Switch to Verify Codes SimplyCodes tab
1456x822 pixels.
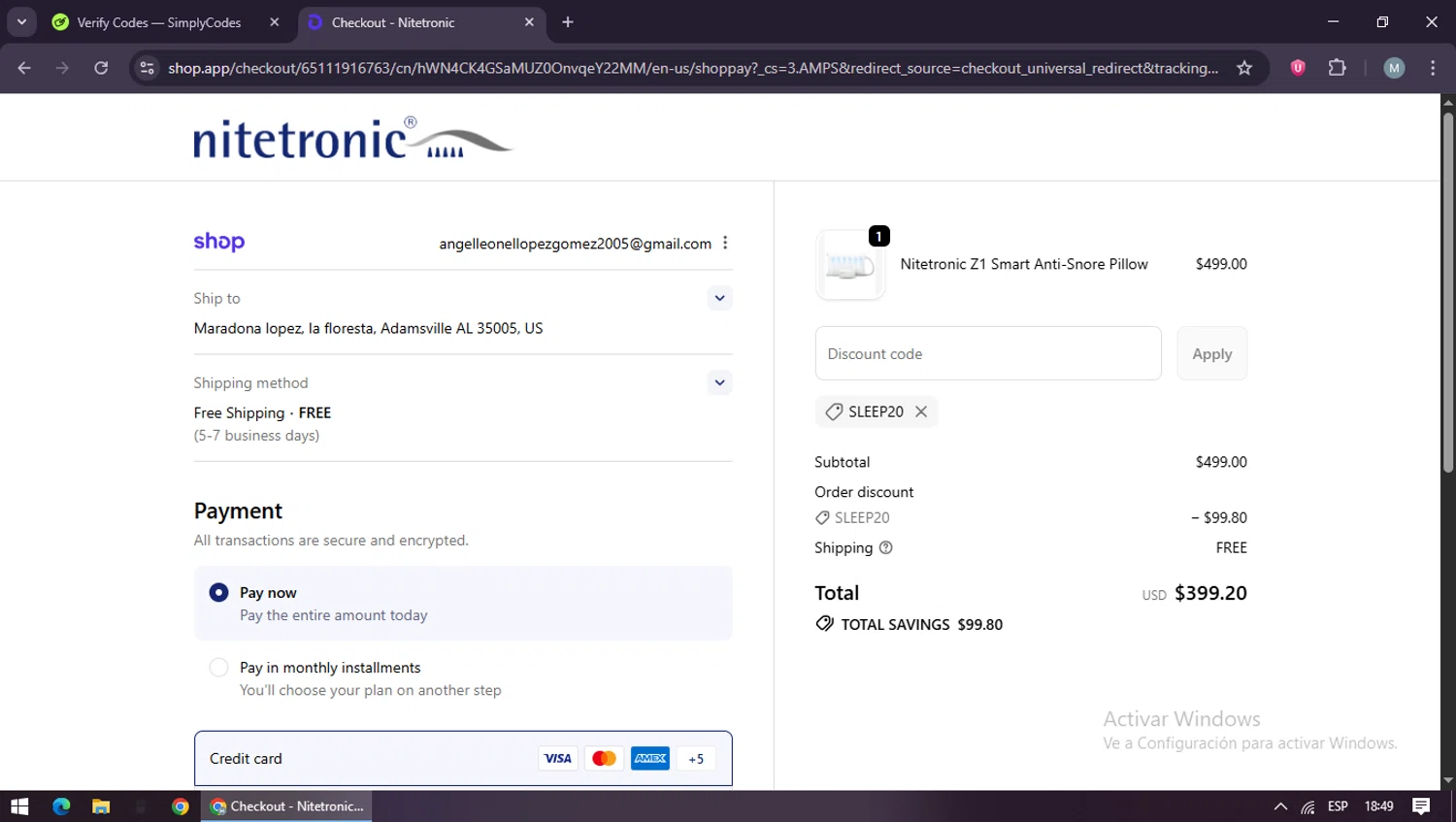pyautogui.click(x=160, y=22)
